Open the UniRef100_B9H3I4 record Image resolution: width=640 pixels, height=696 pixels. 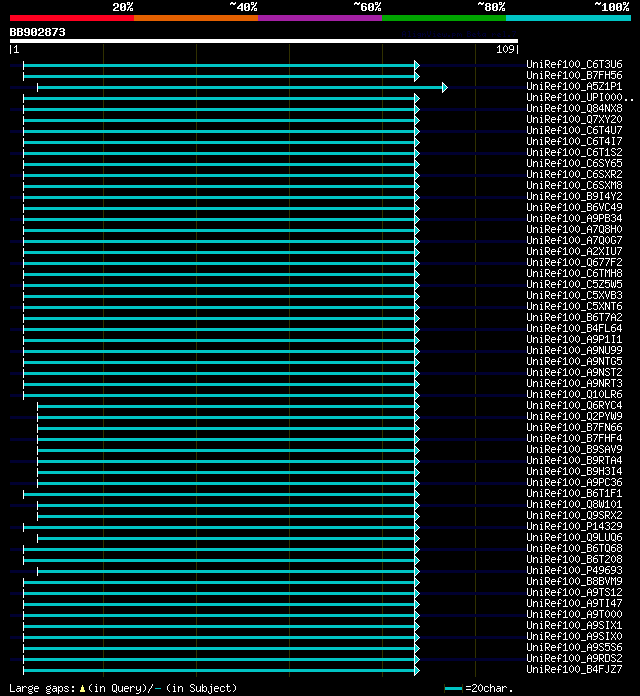click(574, 471)
